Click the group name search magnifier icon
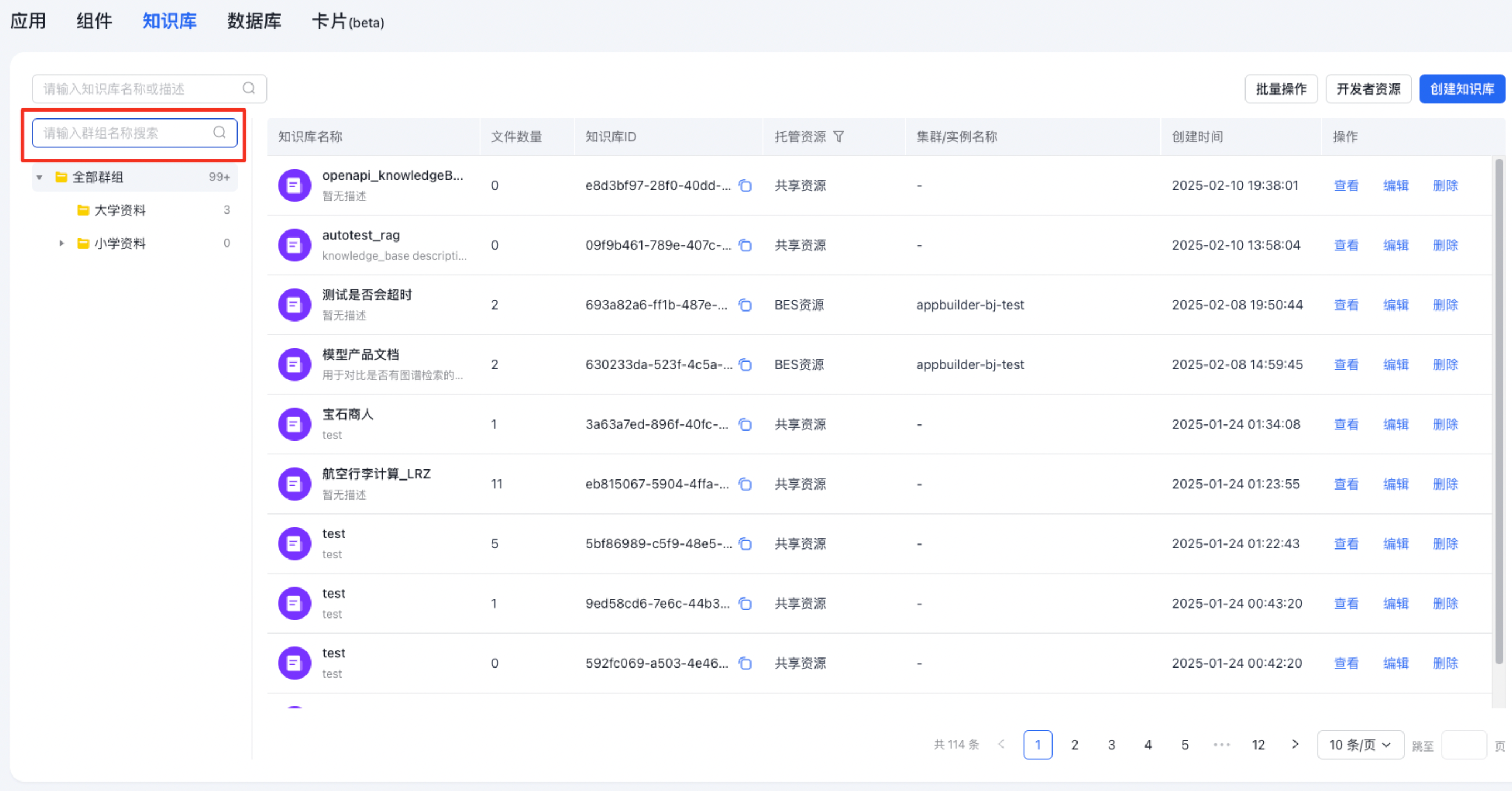 (x=220, y=132)
